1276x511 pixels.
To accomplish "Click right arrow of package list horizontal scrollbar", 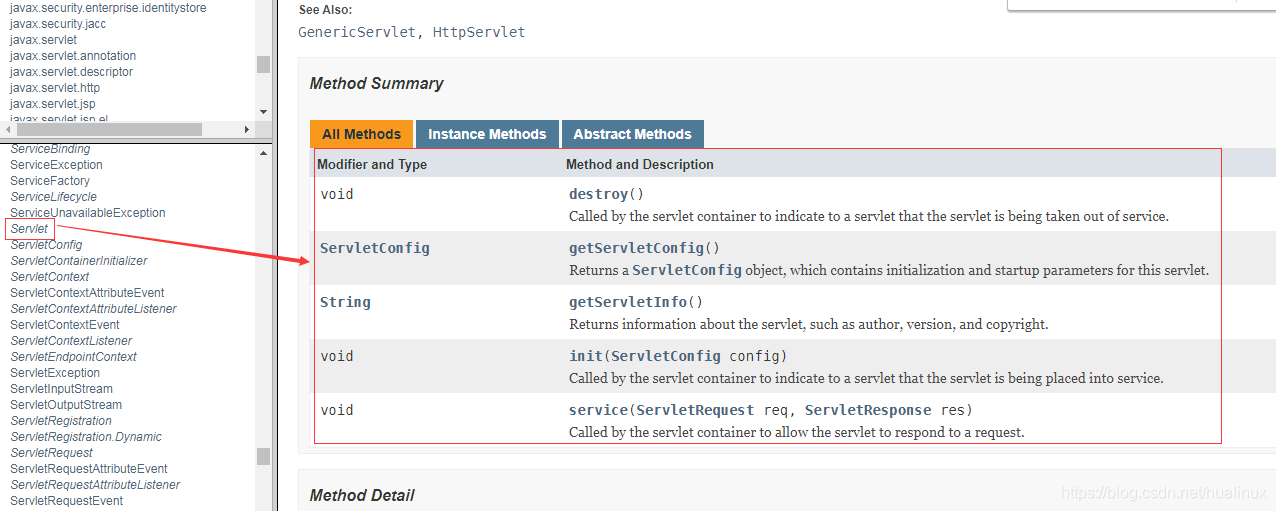I will click(x=247, y=129).
